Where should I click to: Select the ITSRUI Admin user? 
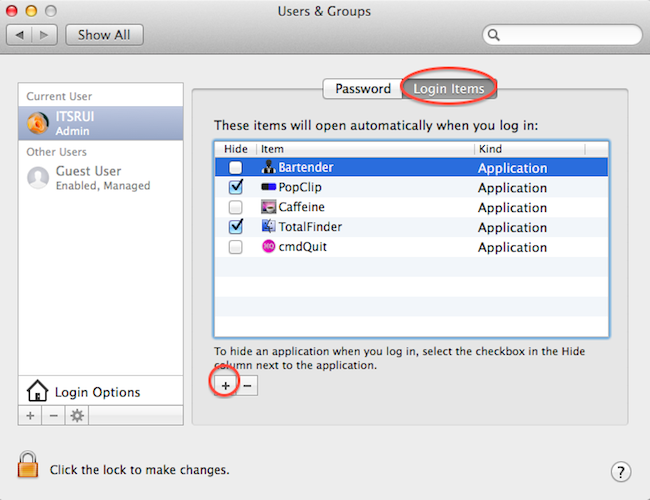[101, 123]
